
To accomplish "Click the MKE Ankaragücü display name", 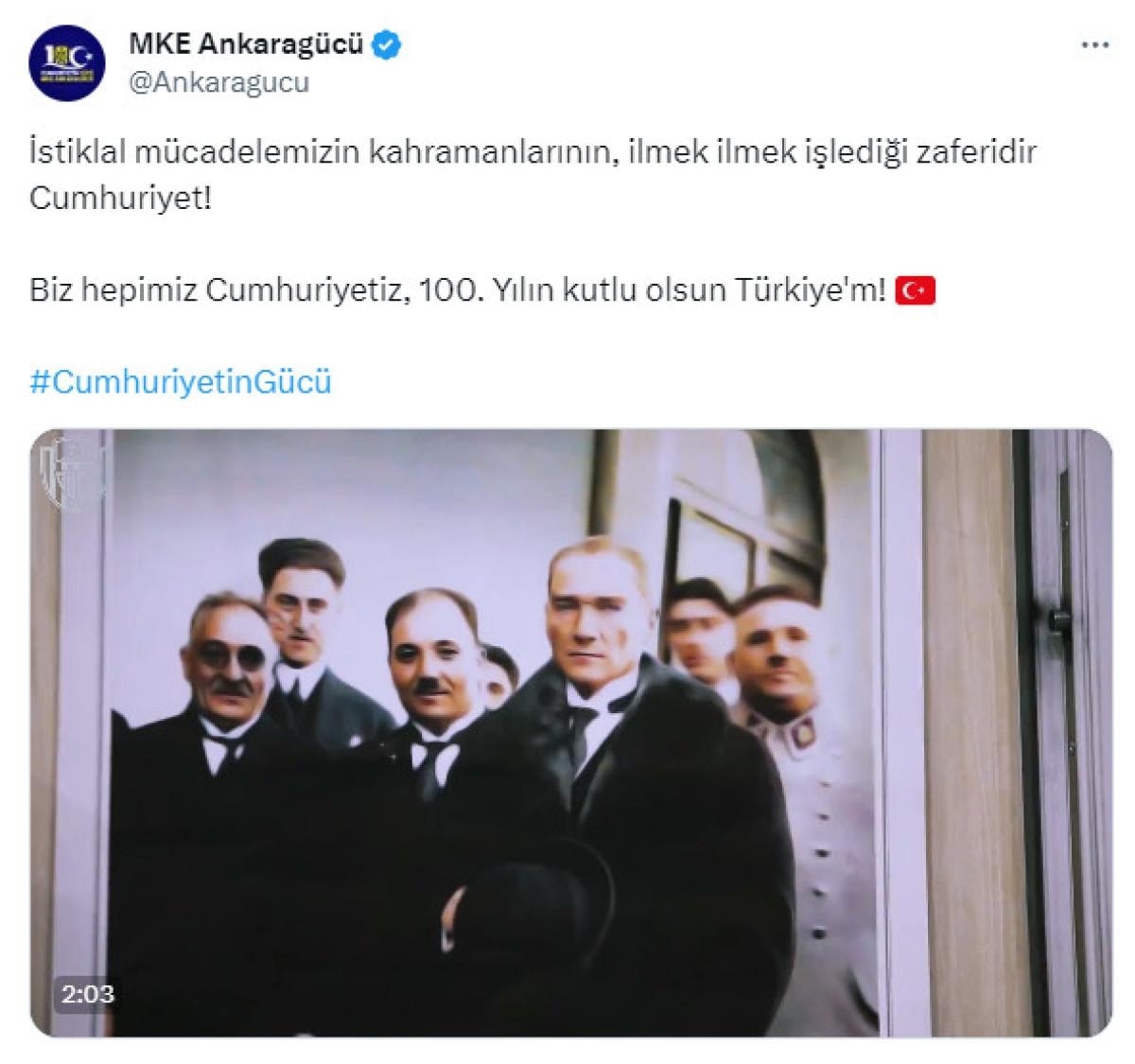I will coord(246,44).
